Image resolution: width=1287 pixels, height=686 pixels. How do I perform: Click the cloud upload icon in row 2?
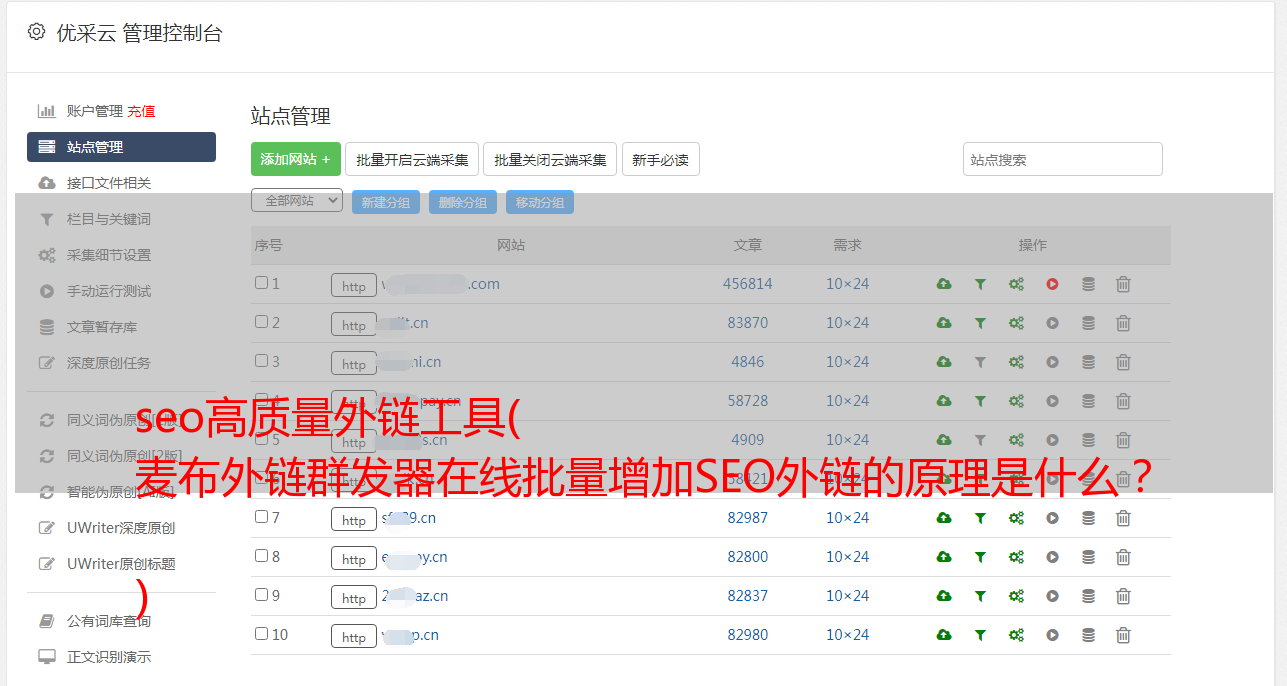click(944, 323)
